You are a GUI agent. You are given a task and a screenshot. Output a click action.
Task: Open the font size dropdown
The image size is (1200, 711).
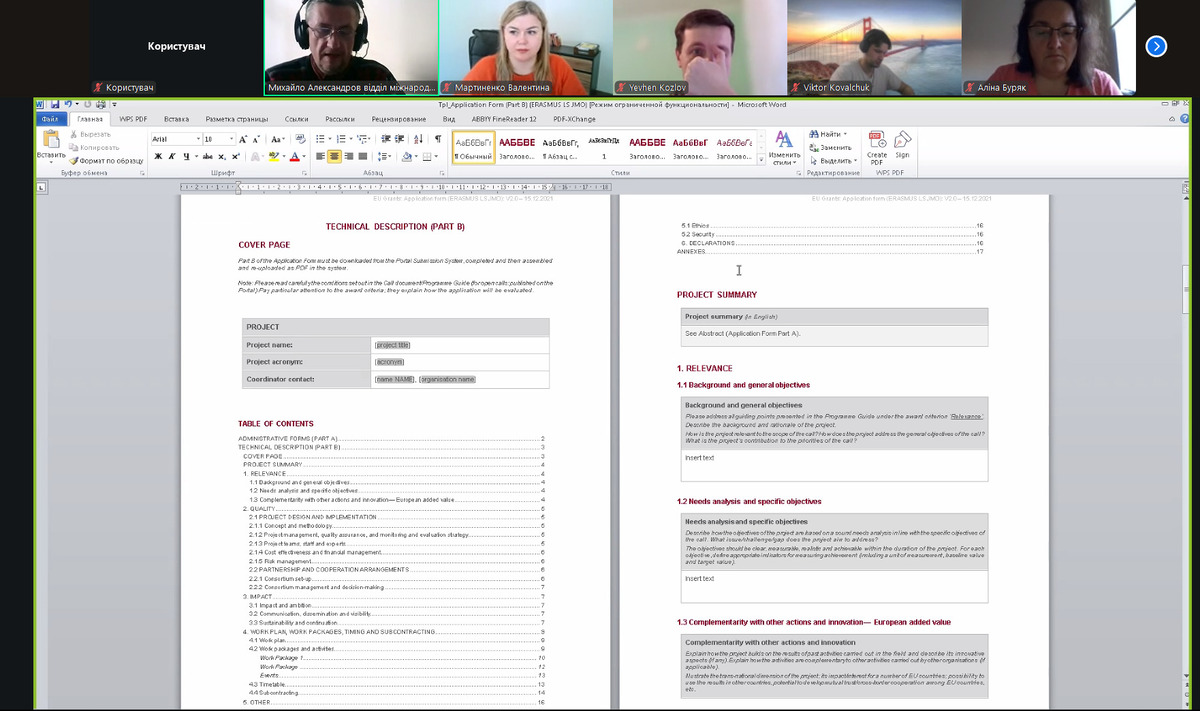coord(233,139)
